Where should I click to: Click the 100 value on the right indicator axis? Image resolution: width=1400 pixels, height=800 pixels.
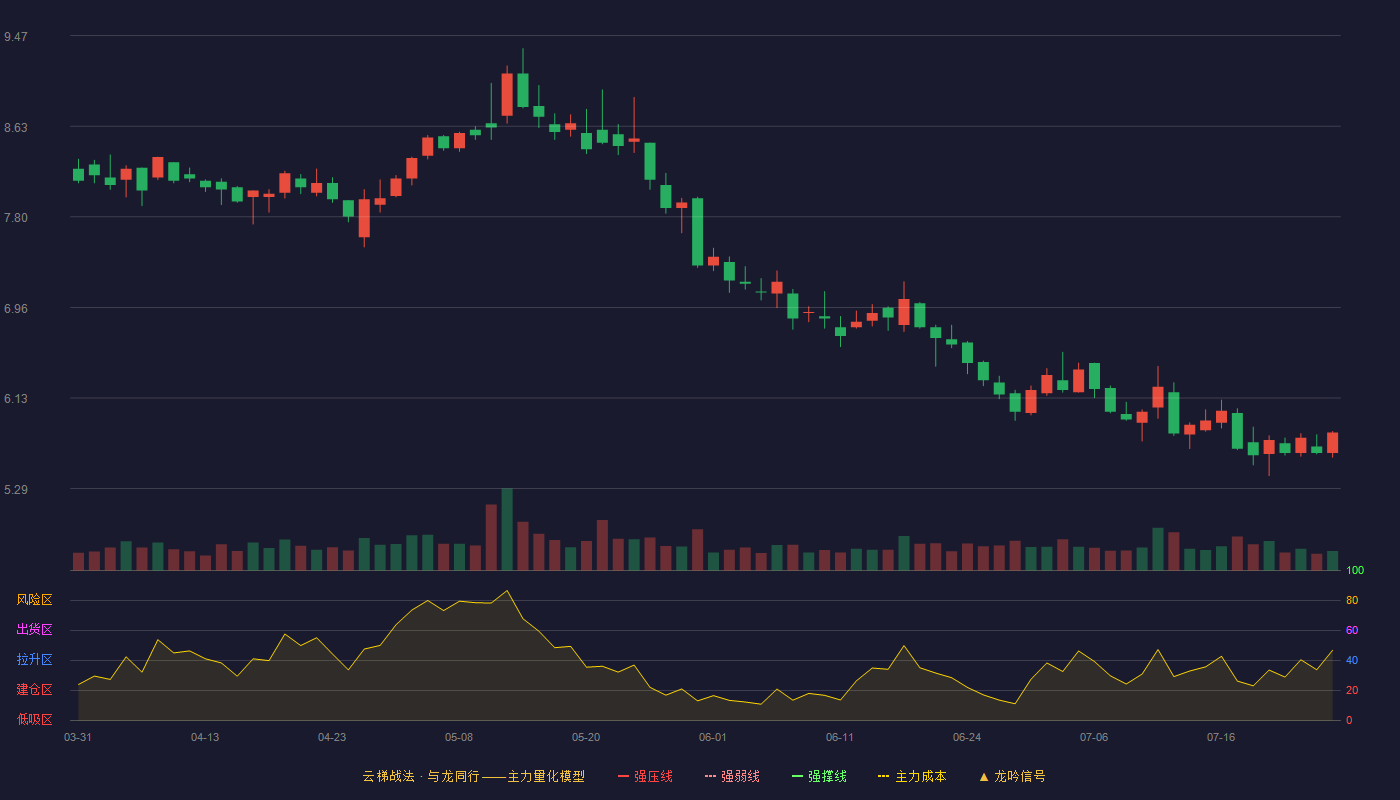coord(1355,570)
